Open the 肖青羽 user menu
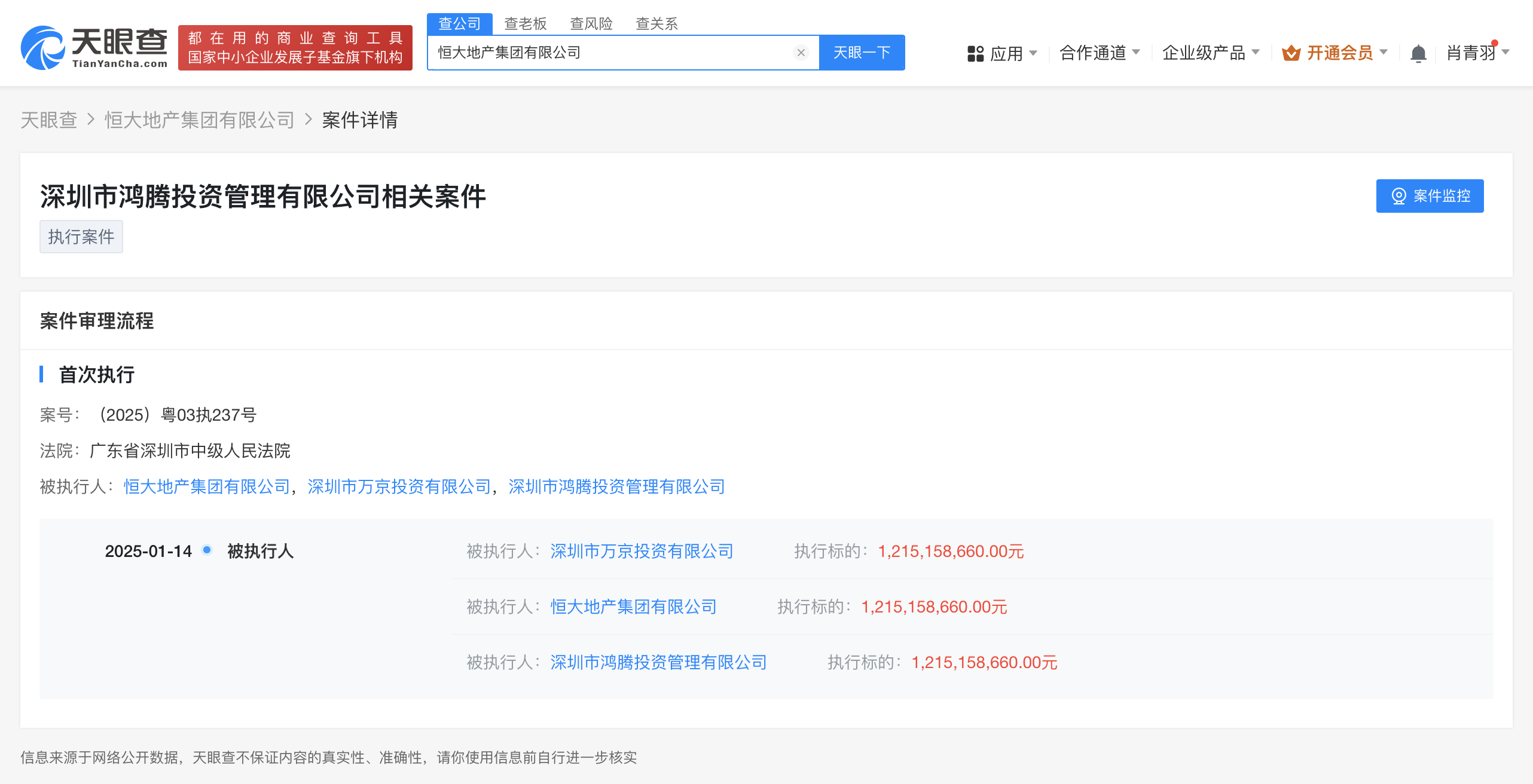The height and width of the screenshot is (784, 1533). tap(1478, 53)
